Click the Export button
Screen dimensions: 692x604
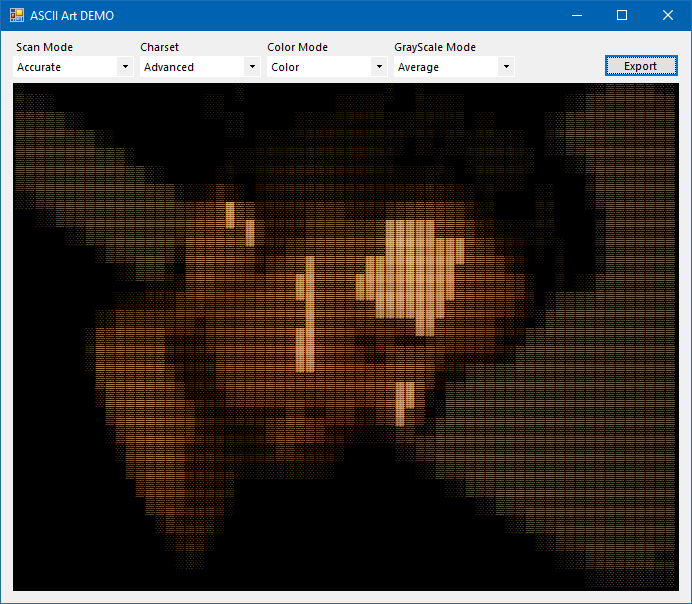640,66
